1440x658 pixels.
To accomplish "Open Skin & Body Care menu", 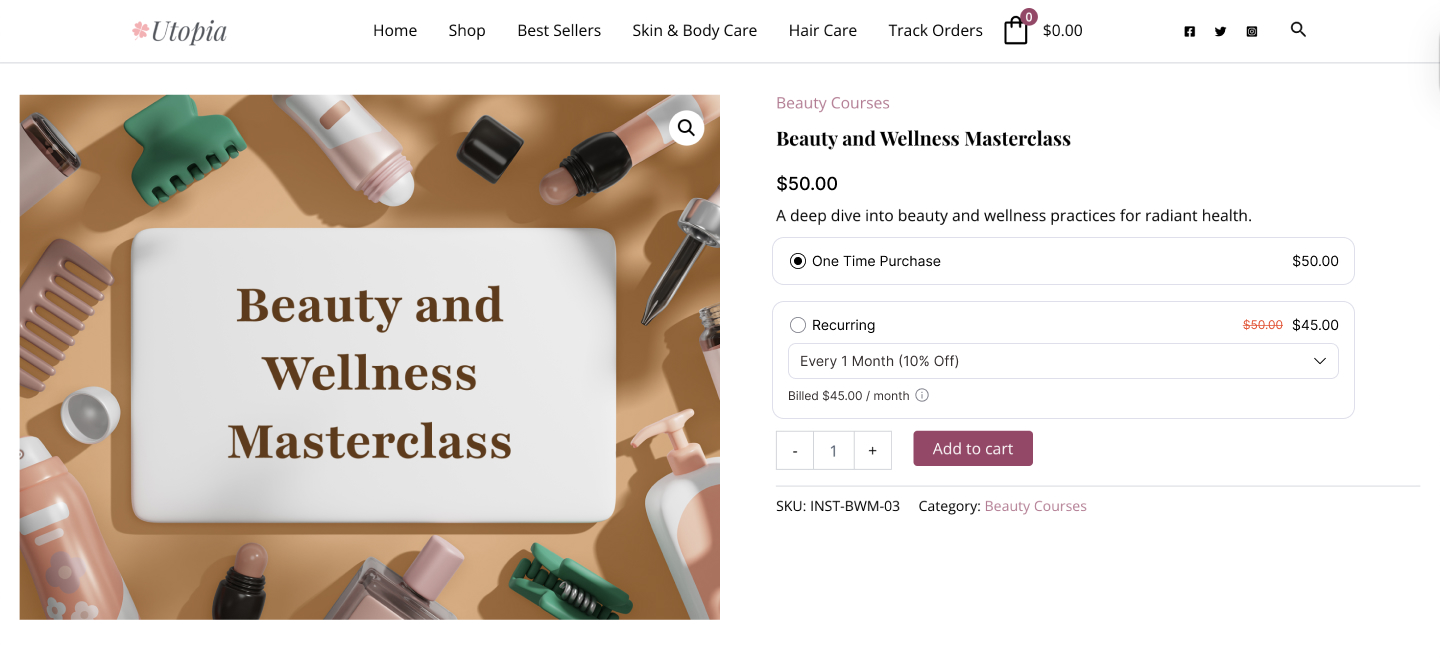I will coord(694,30).
